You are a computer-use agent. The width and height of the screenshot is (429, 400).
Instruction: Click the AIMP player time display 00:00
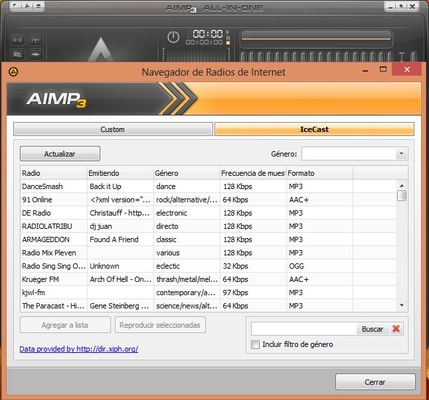pyautogui.click(x=208, y=34)
